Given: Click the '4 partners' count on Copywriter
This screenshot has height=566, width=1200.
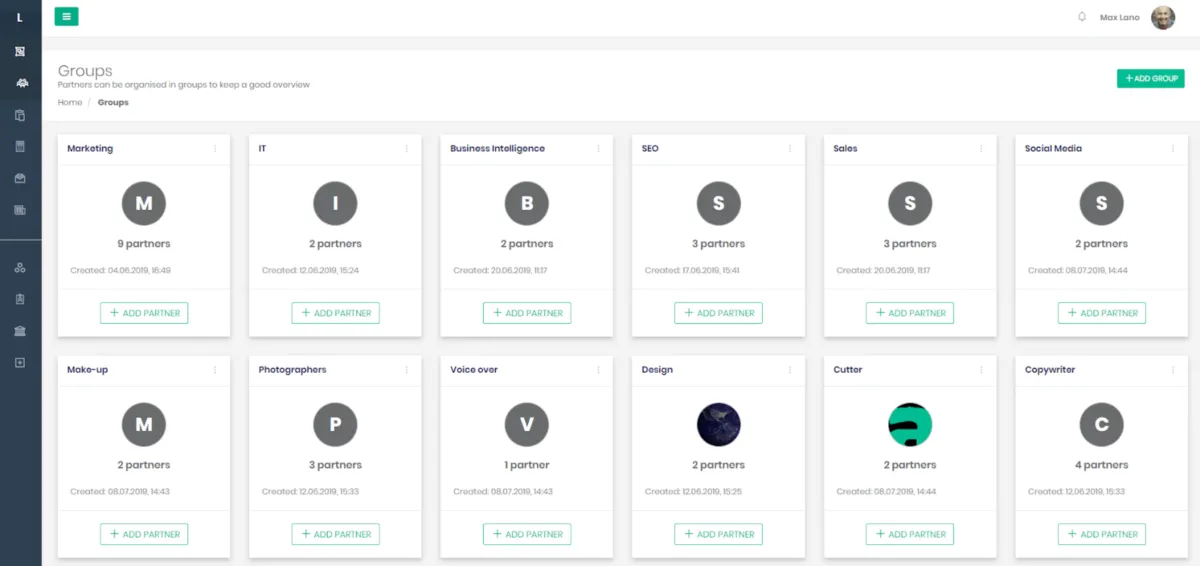Looking at the screenshot, I should 1102,465.
